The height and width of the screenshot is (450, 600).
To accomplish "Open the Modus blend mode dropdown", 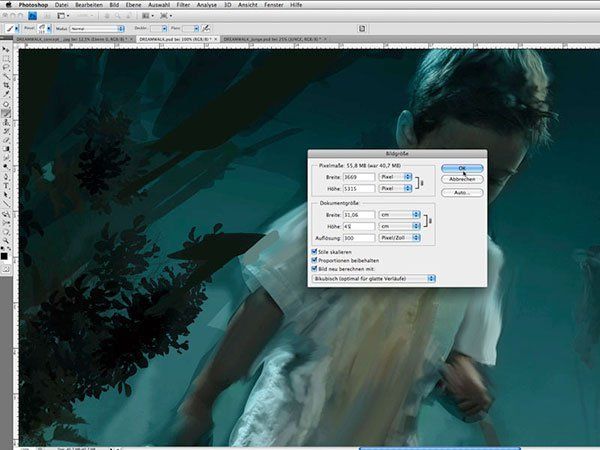I will [97, 29].
